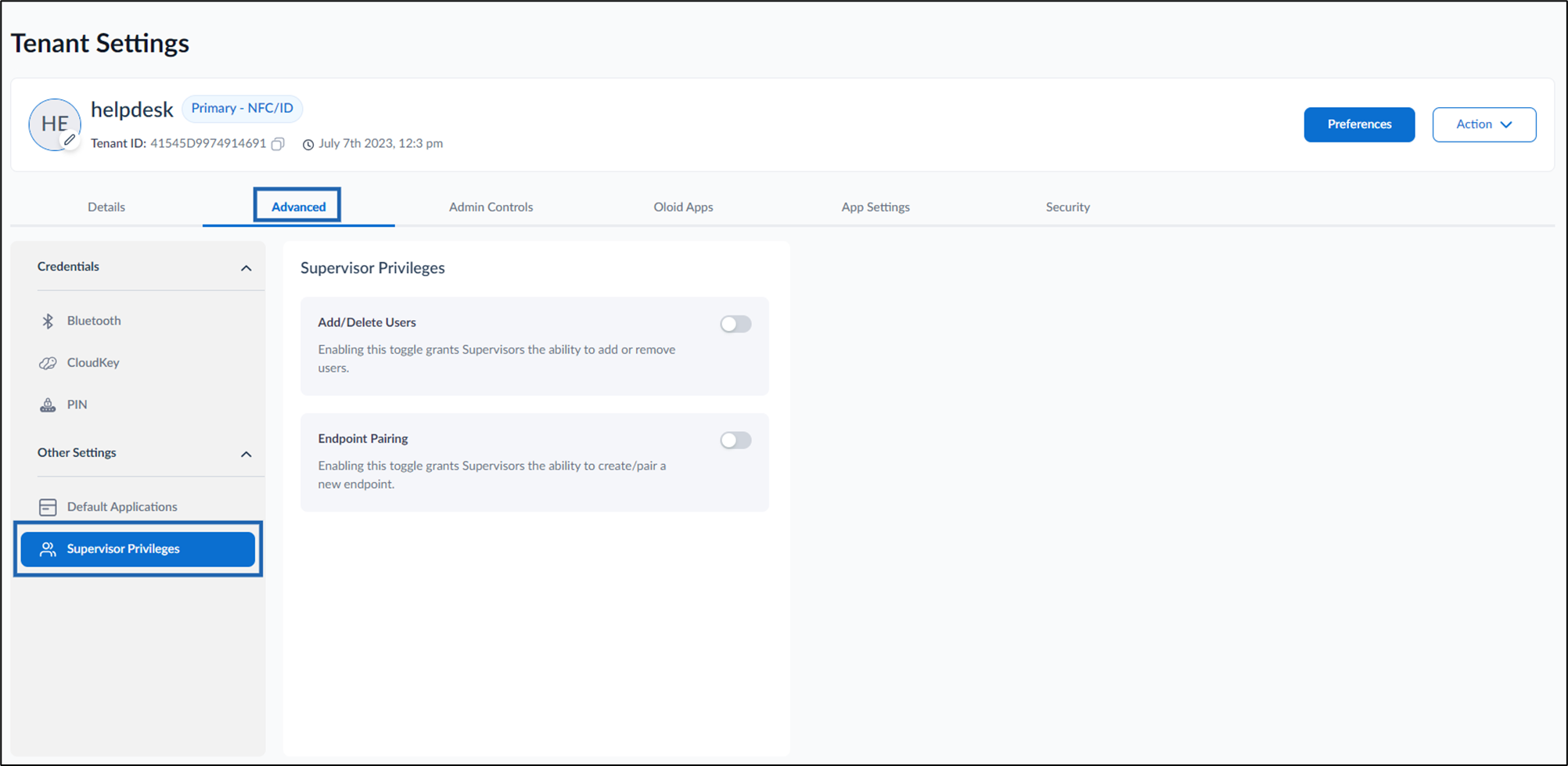Copy the Tenant ID with copy icon
Screen dimensions: 1568x766
pos(278,144)
